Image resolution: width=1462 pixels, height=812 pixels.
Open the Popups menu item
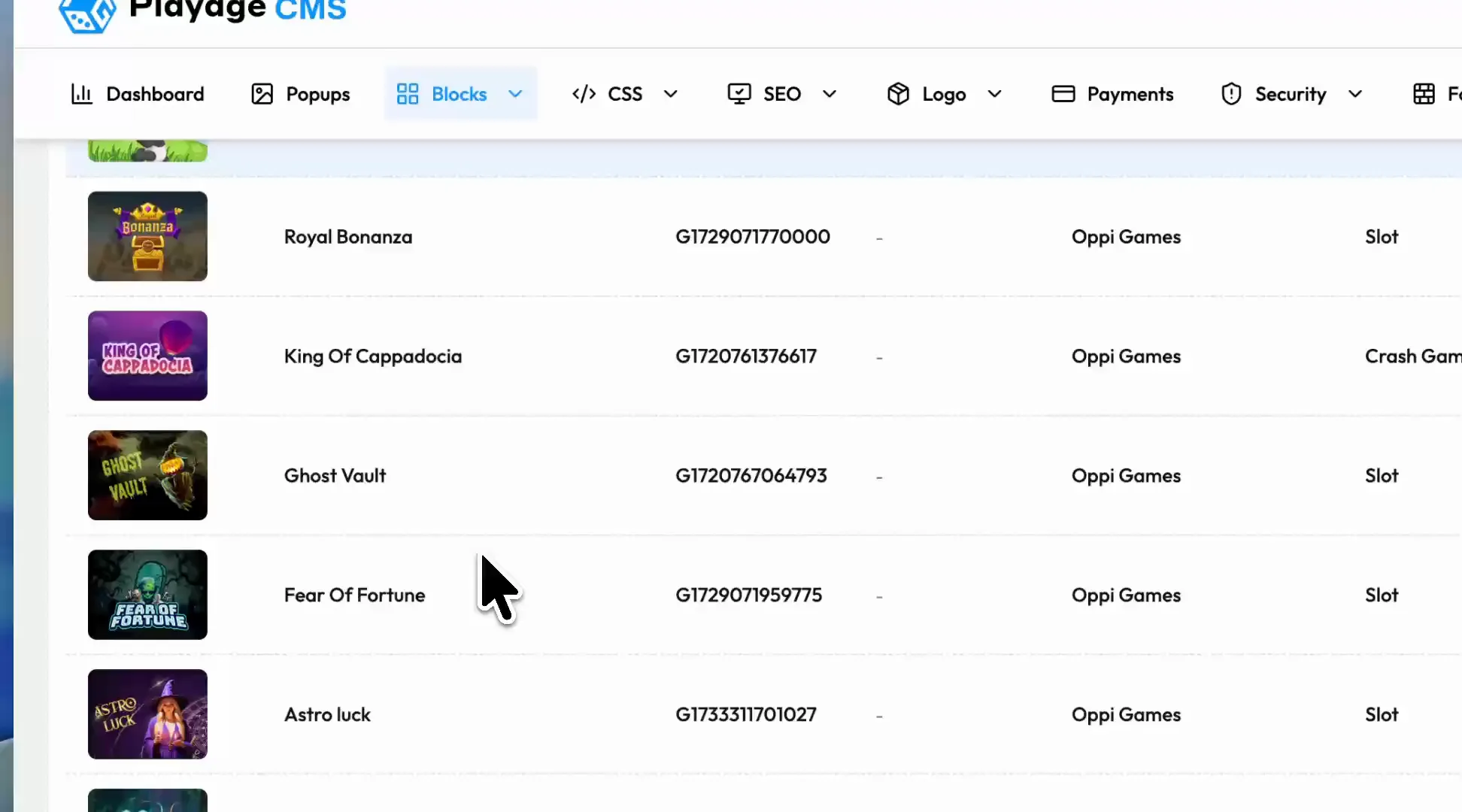coord(317,95)
